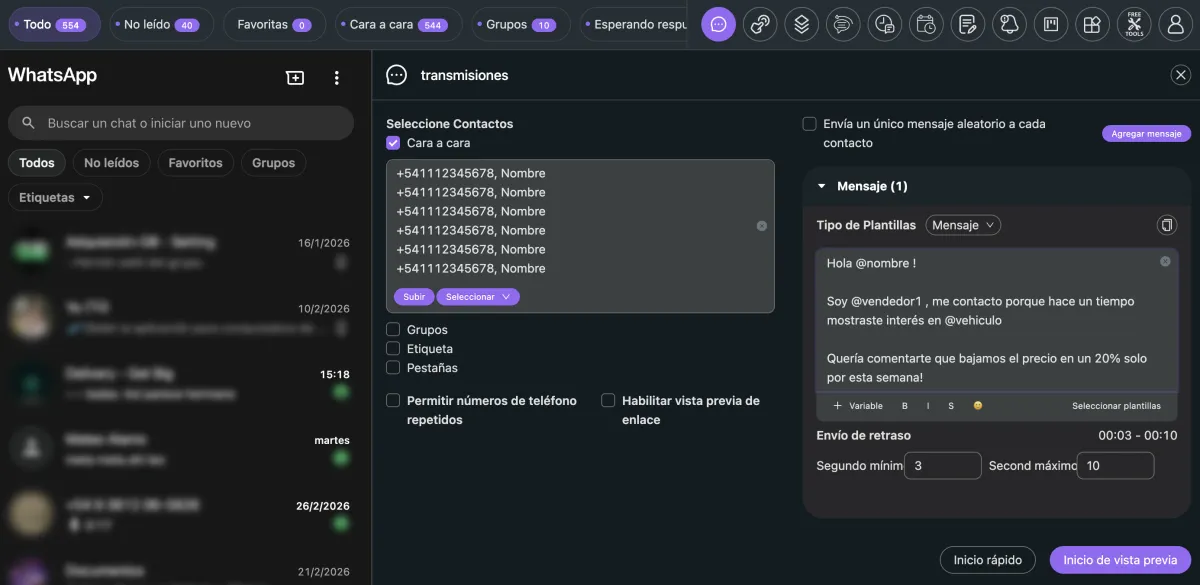Click Inicio de vista previa button
The width and height of the screenshot is (1200, 585).
tap(1120, 560)
